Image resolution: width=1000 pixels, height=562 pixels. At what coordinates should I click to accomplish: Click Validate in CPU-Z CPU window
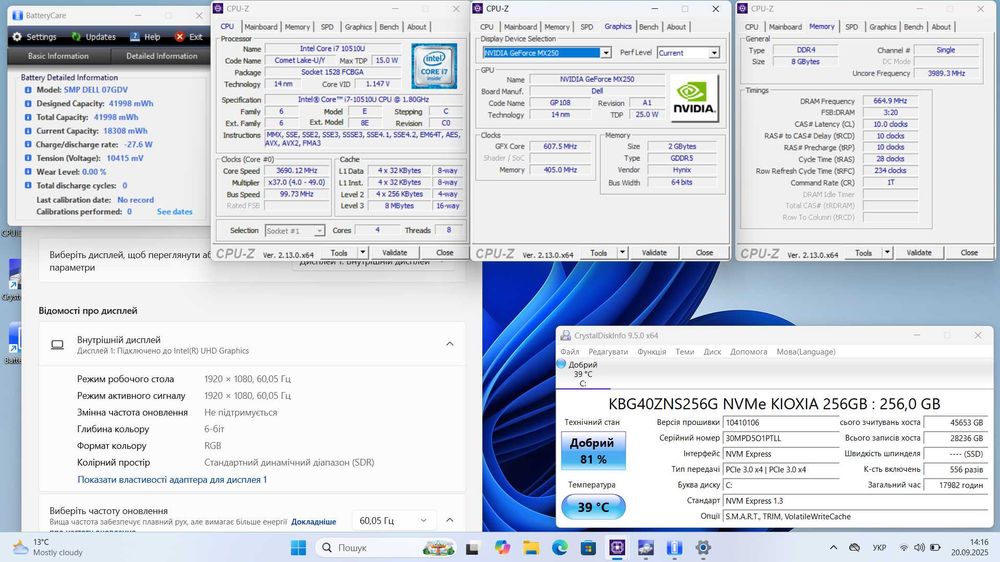tap(395, 253)
